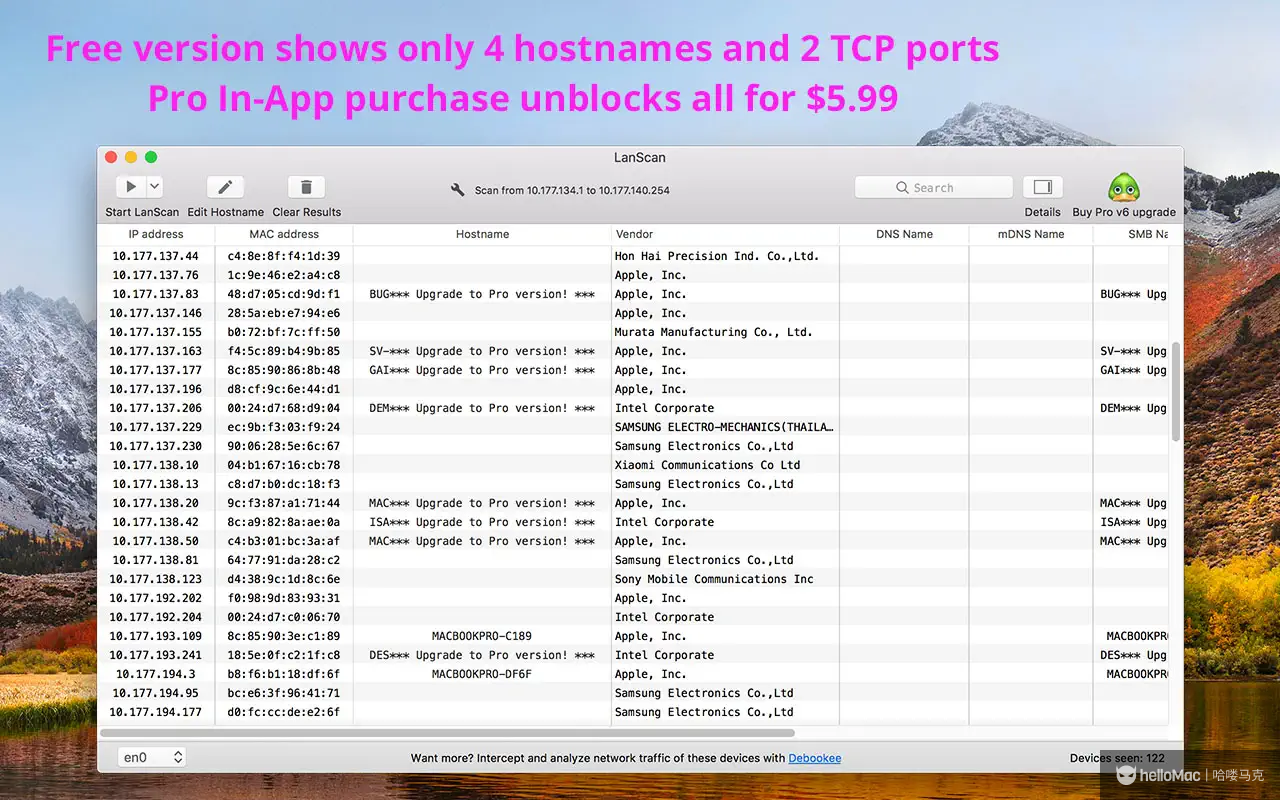Viewport: 1280px width, 800px height.
Task: Sort by IP address column header
Action: point(156,234)
